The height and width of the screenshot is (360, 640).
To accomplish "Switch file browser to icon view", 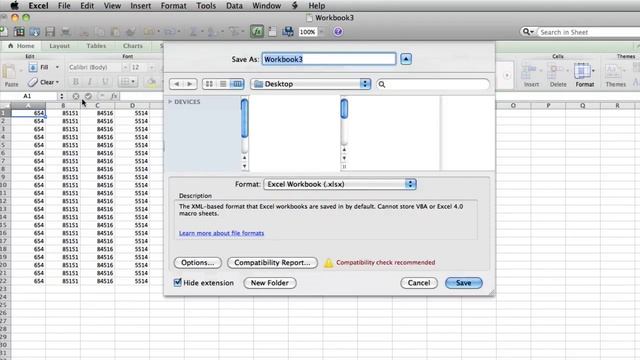I will point(209,84).
